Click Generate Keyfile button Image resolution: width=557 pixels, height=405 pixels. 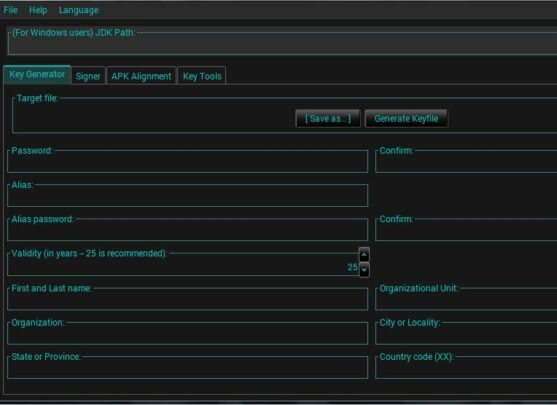tap(406, 118)
